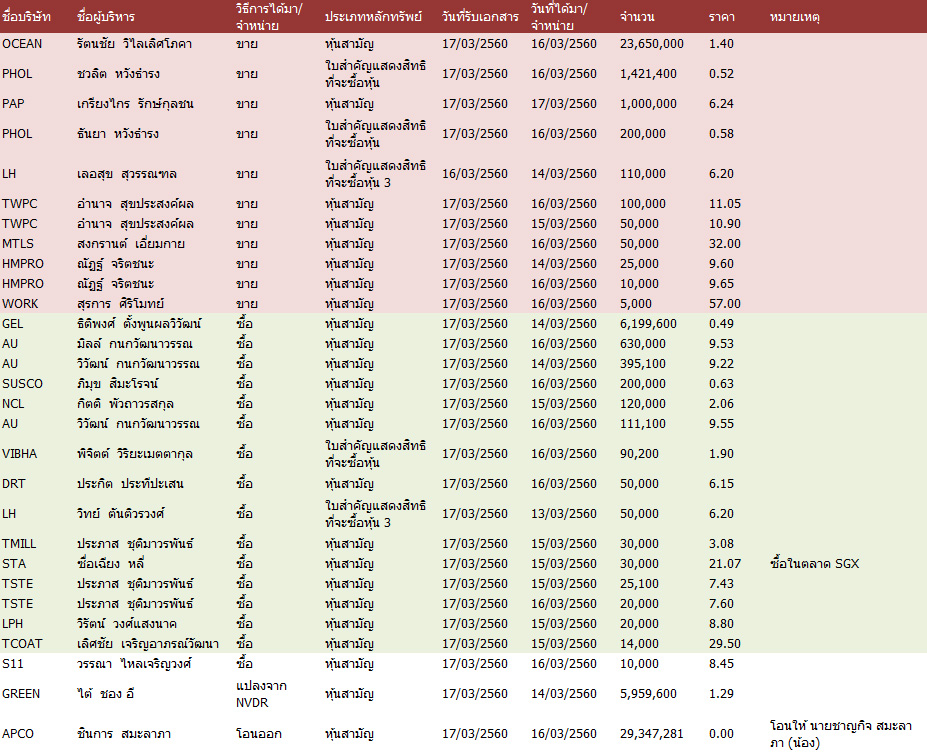
Task: Click executive name ธันยา หวังธำรง
Action: [x=118, y=134]
